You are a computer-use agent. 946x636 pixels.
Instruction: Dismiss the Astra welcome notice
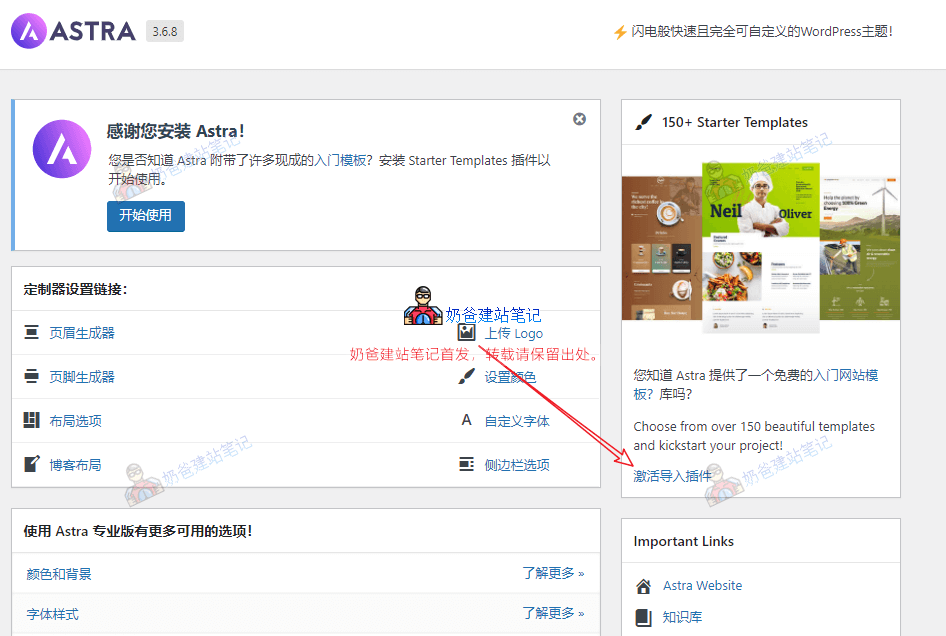point(579,119)
